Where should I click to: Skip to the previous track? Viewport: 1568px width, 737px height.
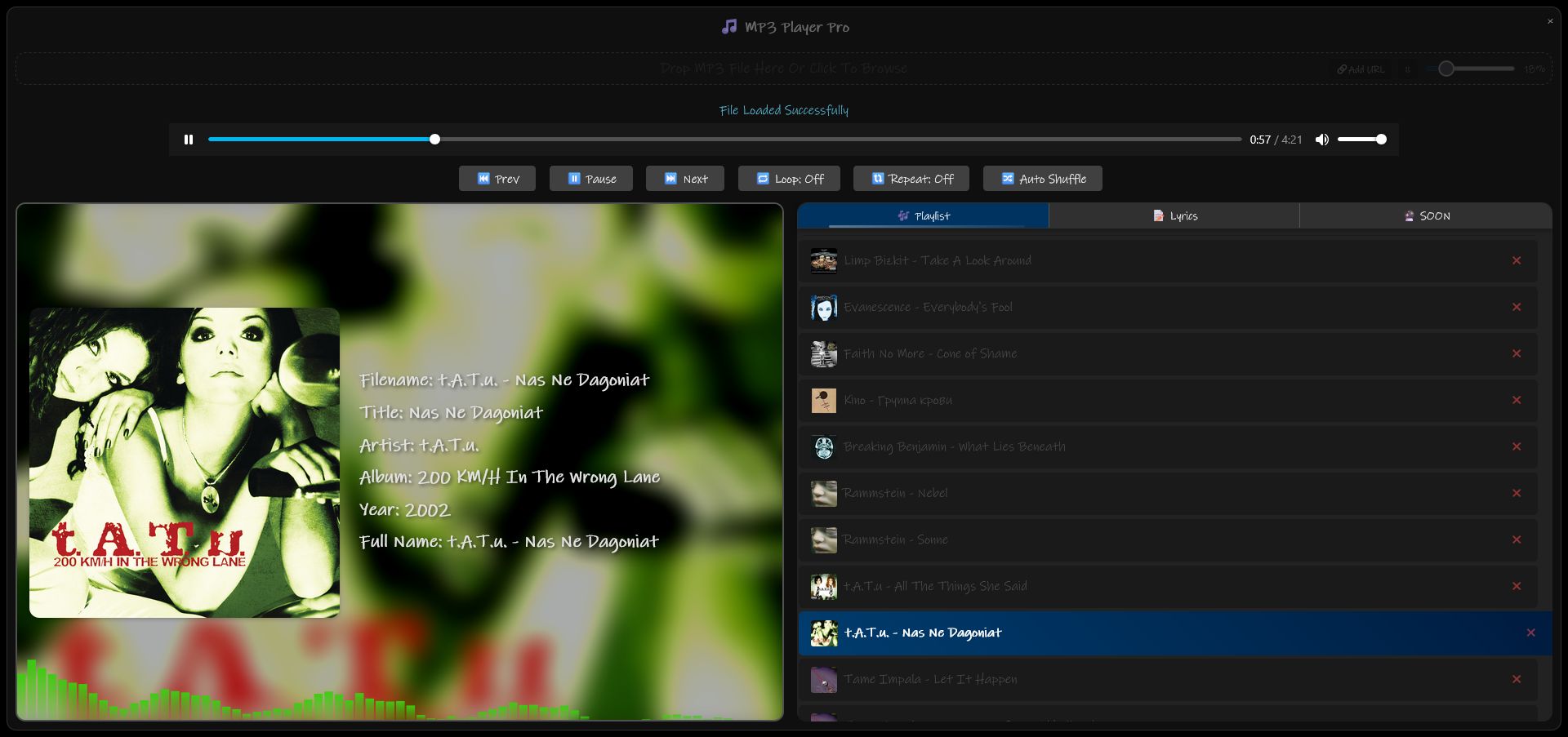click(x=497, y=178)
